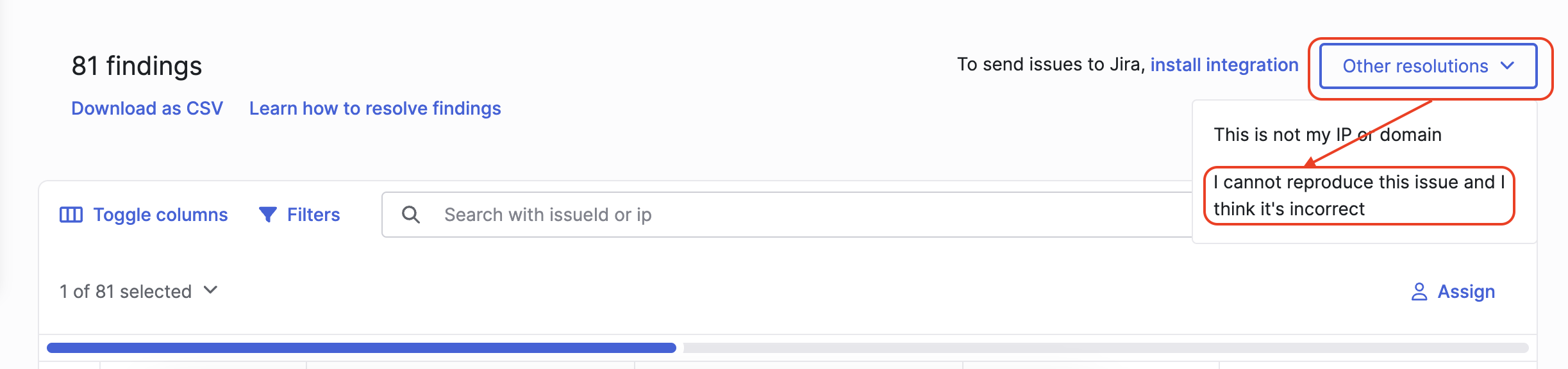Click the chevron in Other resolutions button
The width and height of the screenshot is (1568, 369).
click(x=1508, y=65)
